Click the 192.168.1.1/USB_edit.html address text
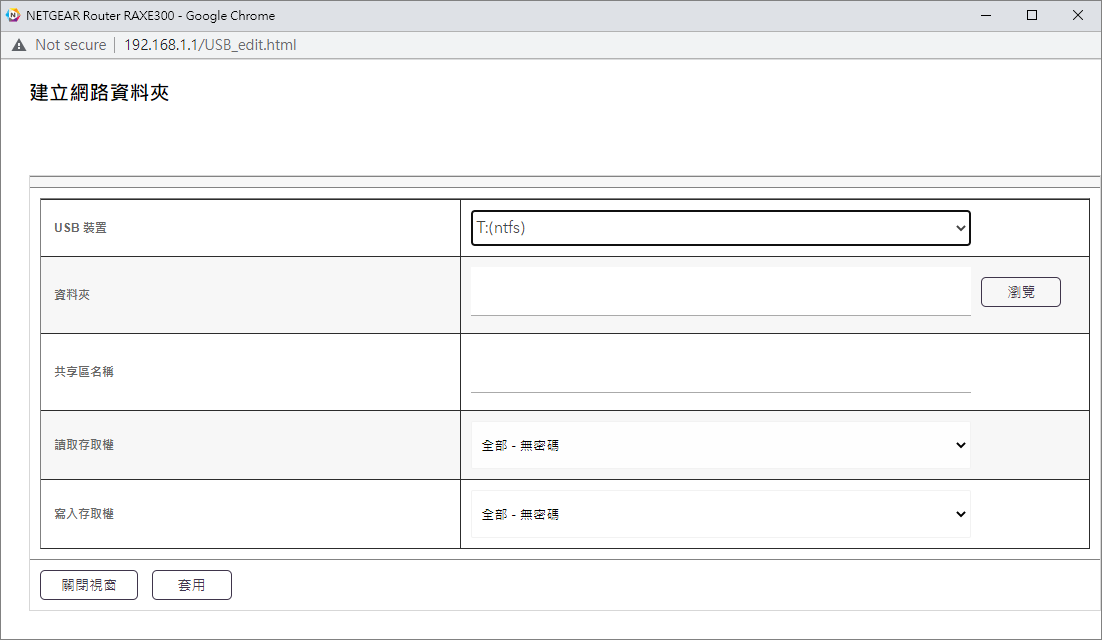 (x=210, y=45)
